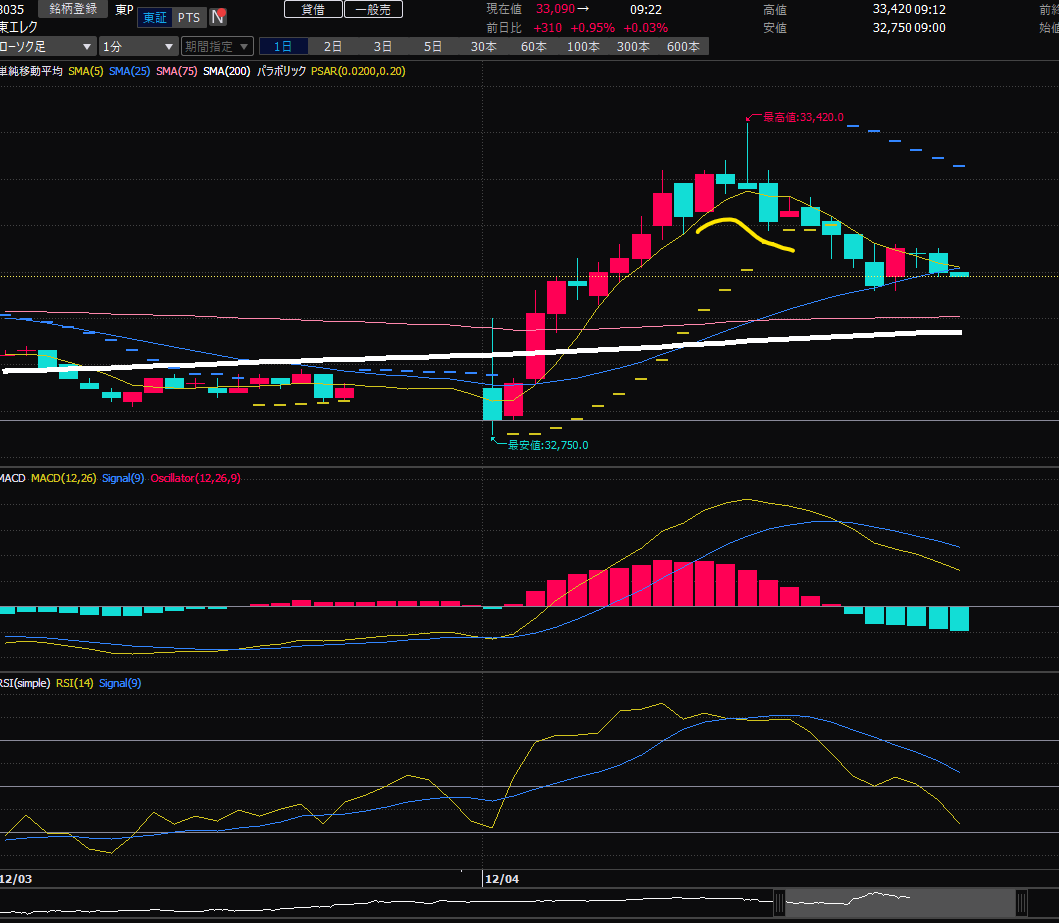Click the 貸借 button

(313, 10)
